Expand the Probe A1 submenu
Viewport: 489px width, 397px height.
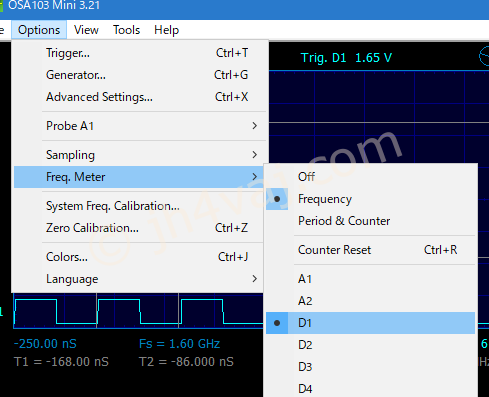pos(140,126)
